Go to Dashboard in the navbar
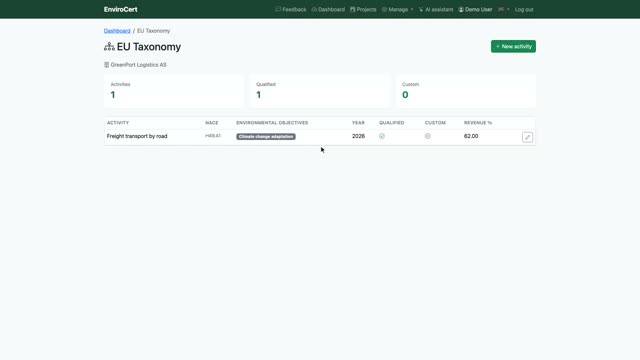Screen dimensions: 640x360 [x=328, y=9]
